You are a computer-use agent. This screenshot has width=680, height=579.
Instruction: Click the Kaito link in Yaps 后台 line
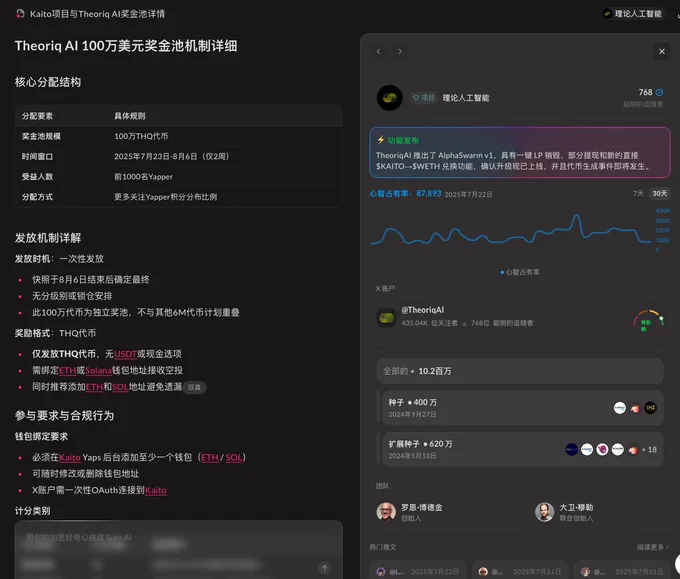coord(69,458)
